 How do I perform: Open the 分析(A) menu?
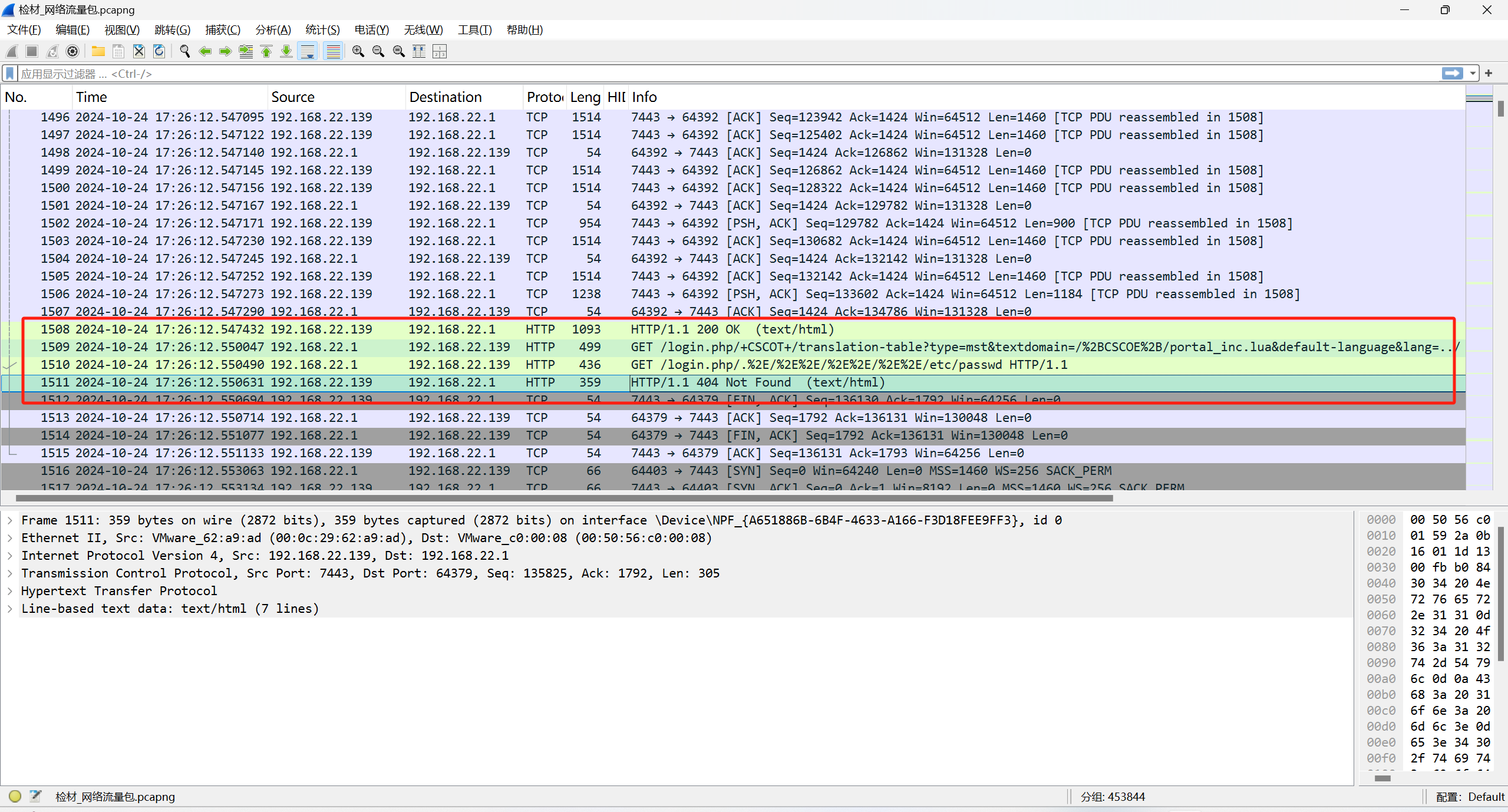click(x=273, y=30)
